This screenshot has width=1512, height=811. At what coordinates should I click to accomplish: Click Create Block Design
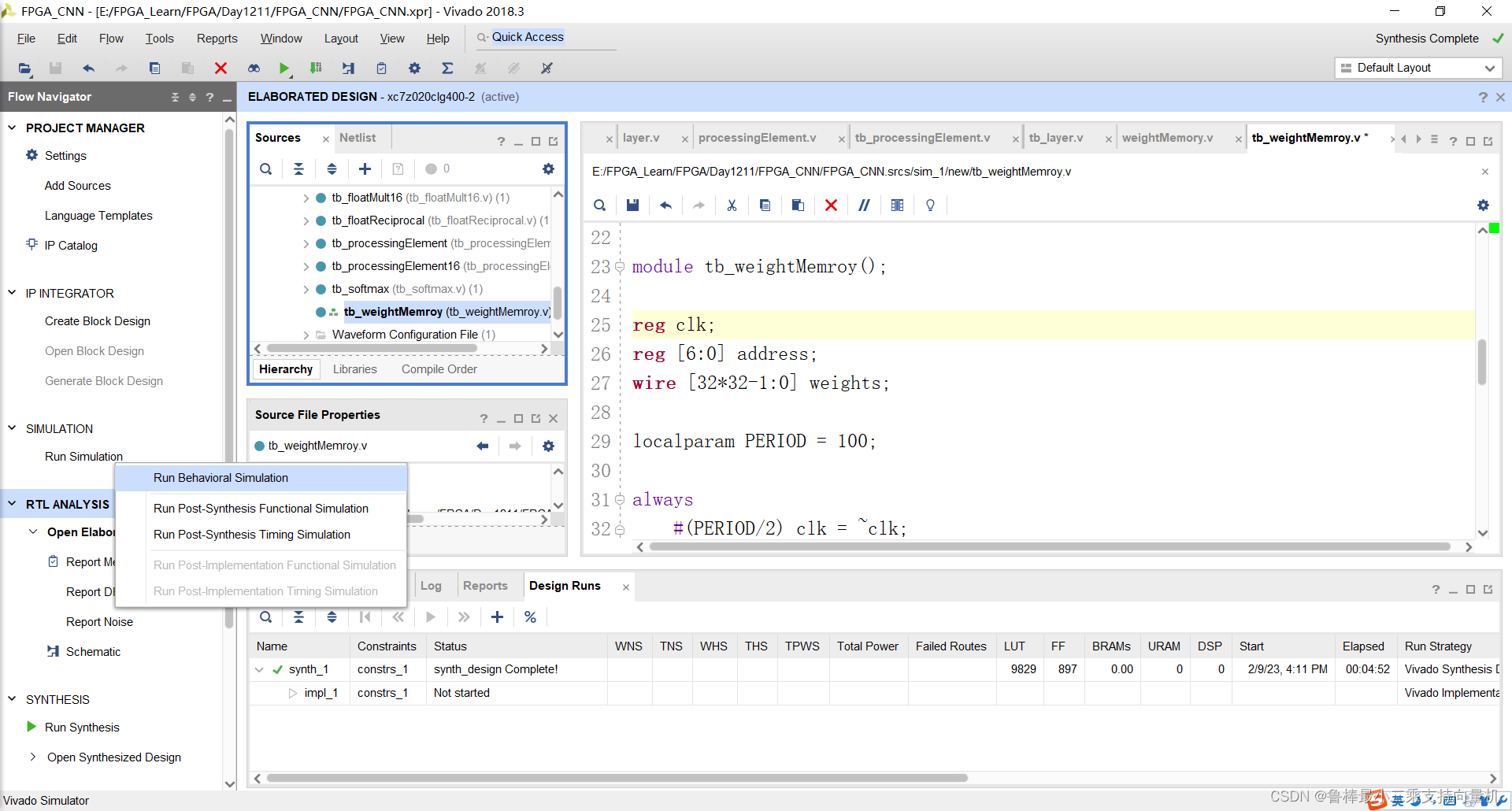[98, 321]
